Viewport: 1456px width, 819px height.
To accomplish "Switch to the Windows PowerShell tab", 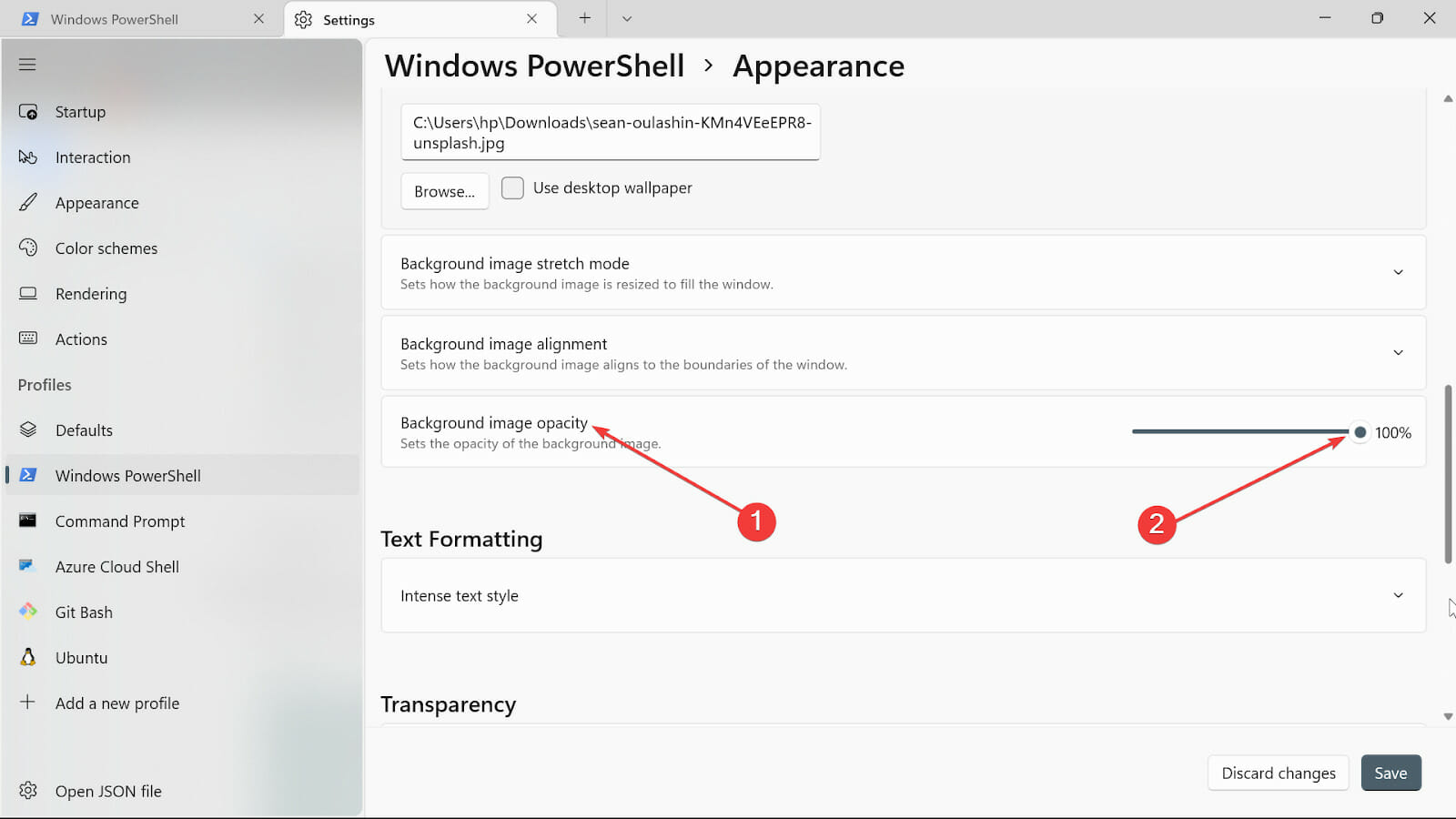I will pyautogui.click(x=140, y=19).
